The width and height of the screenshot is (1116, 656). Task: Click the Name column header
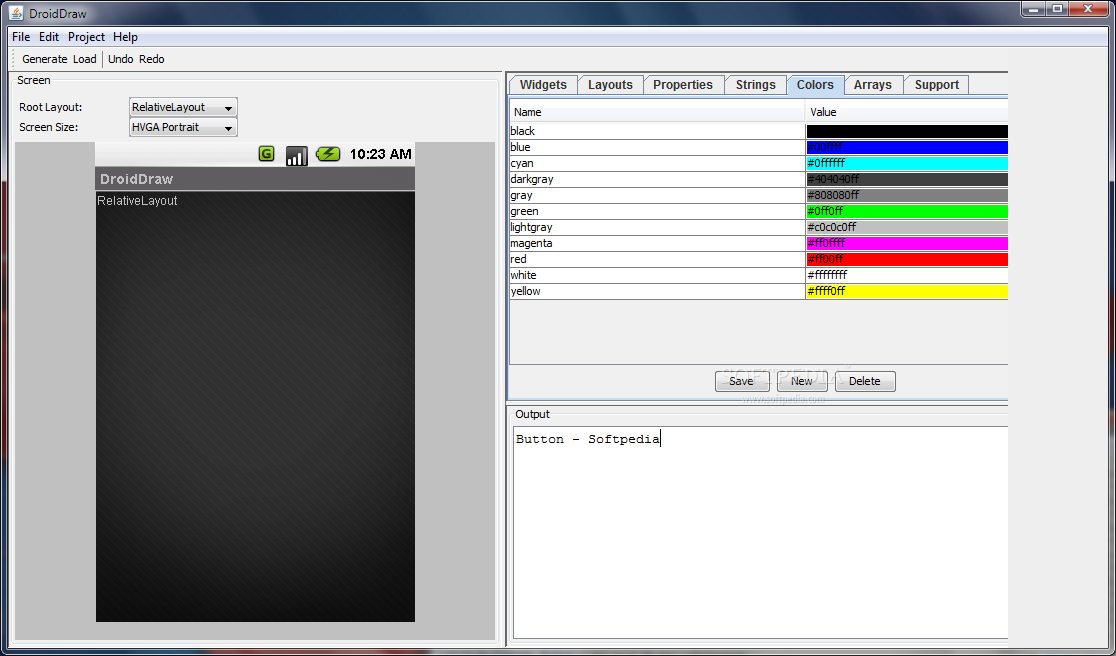[x=657, y=112]
